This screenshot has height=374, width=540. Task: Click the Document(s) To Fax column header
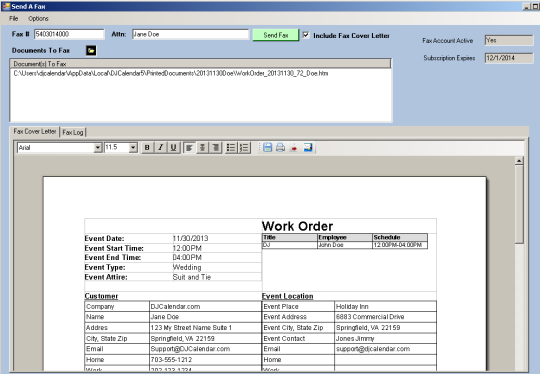pyautogui.click(x=201, y=64)
